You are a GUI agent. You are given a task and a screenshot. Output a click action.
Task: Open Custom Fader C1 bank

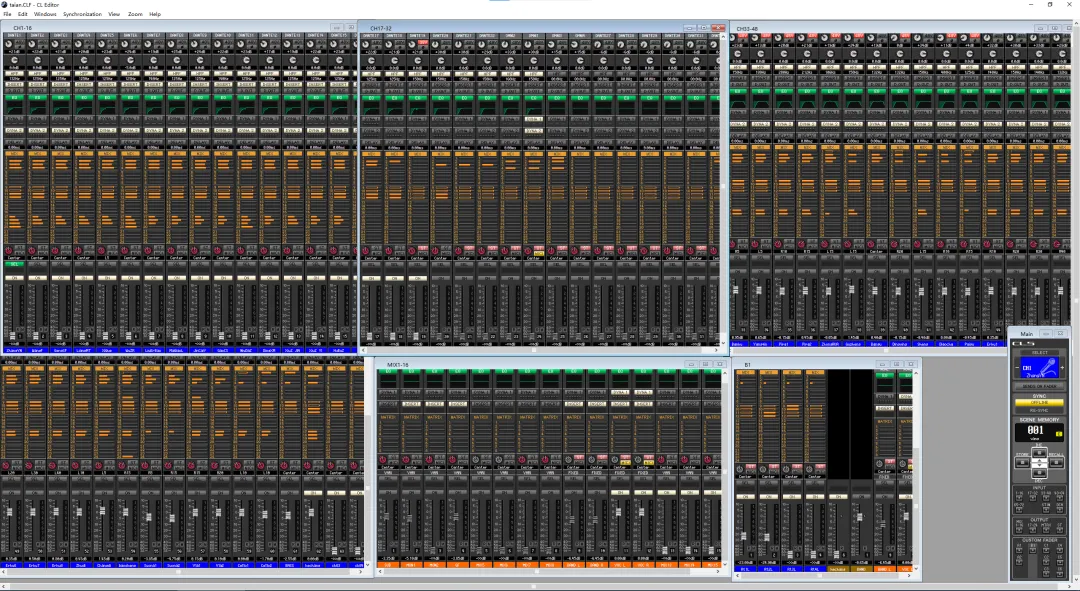click(1046, 550)
